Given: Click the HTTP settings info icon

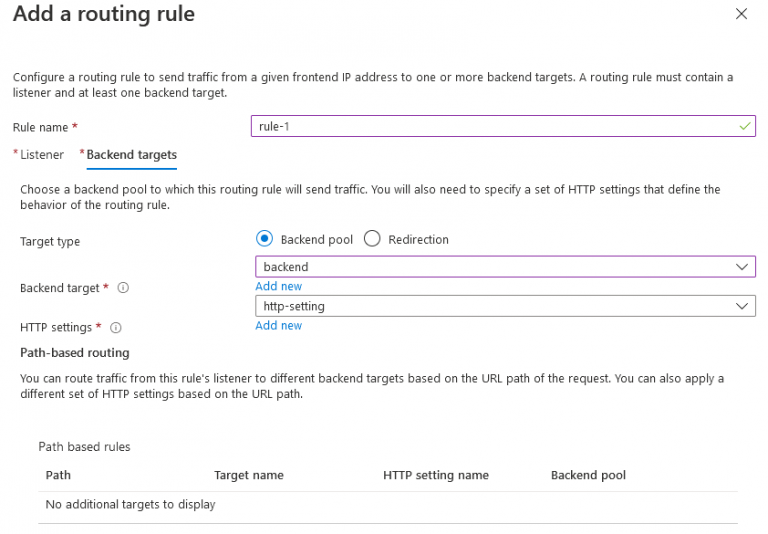Looking at the screenshot, I should (116, 328).
